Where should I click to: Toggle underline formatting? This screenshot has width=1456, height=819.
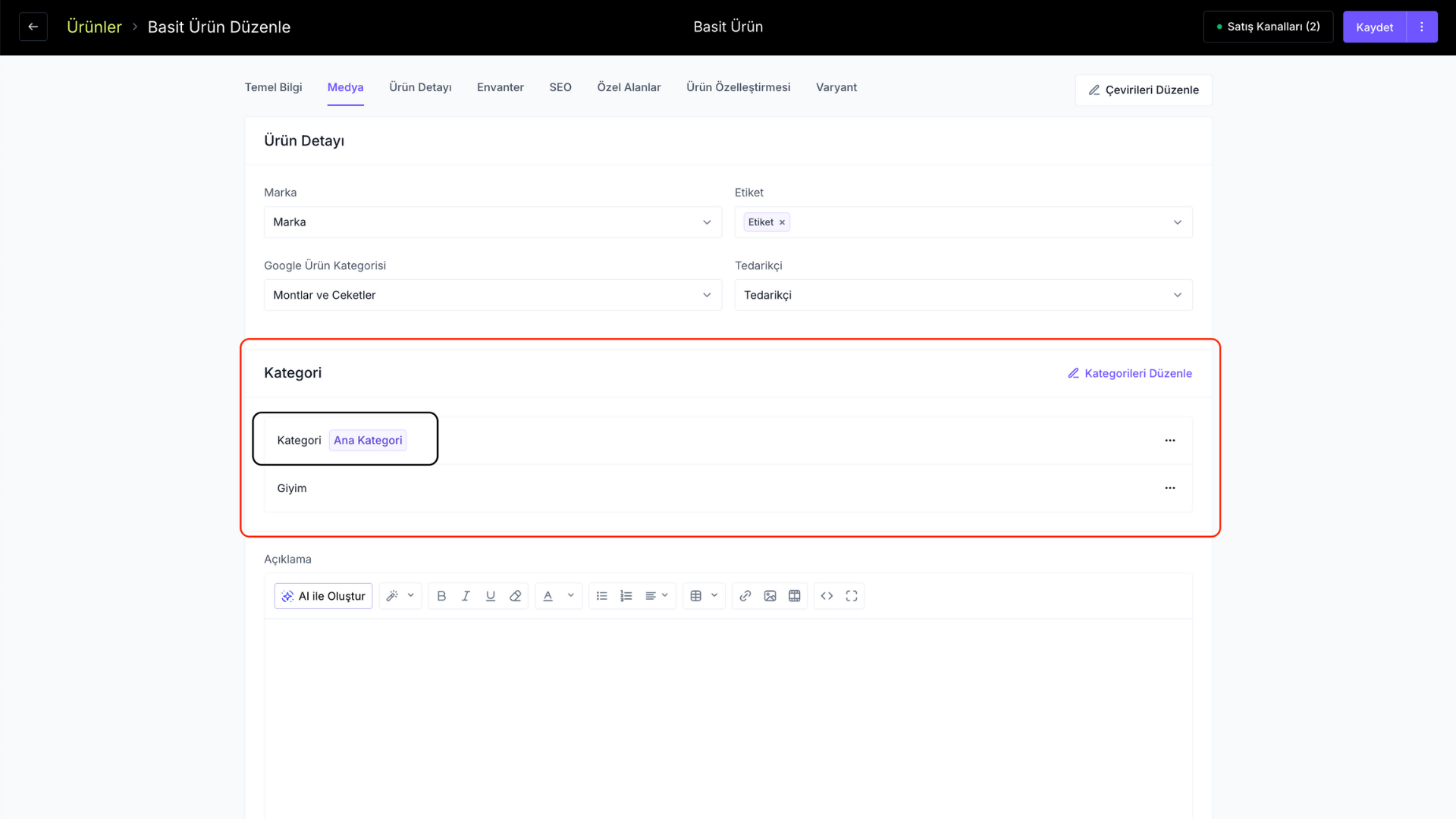pos(491,596)
